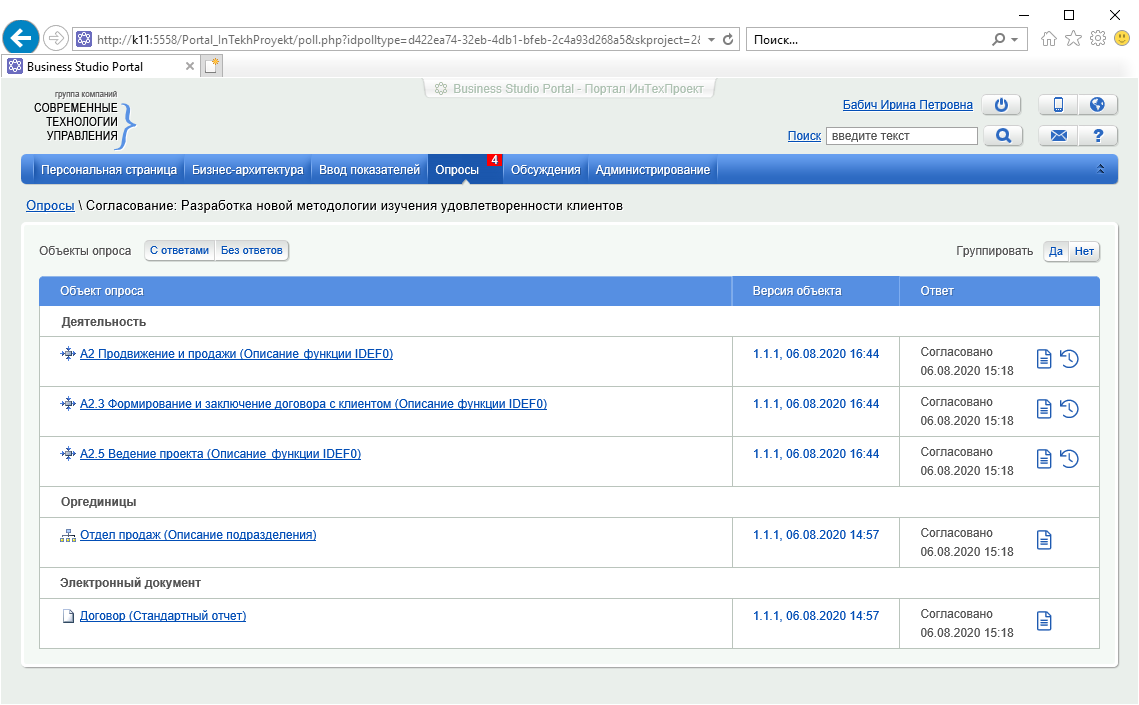
Task: Open the mail envelope icon button
Action: pyautogui.click(x=1058, y=136)
